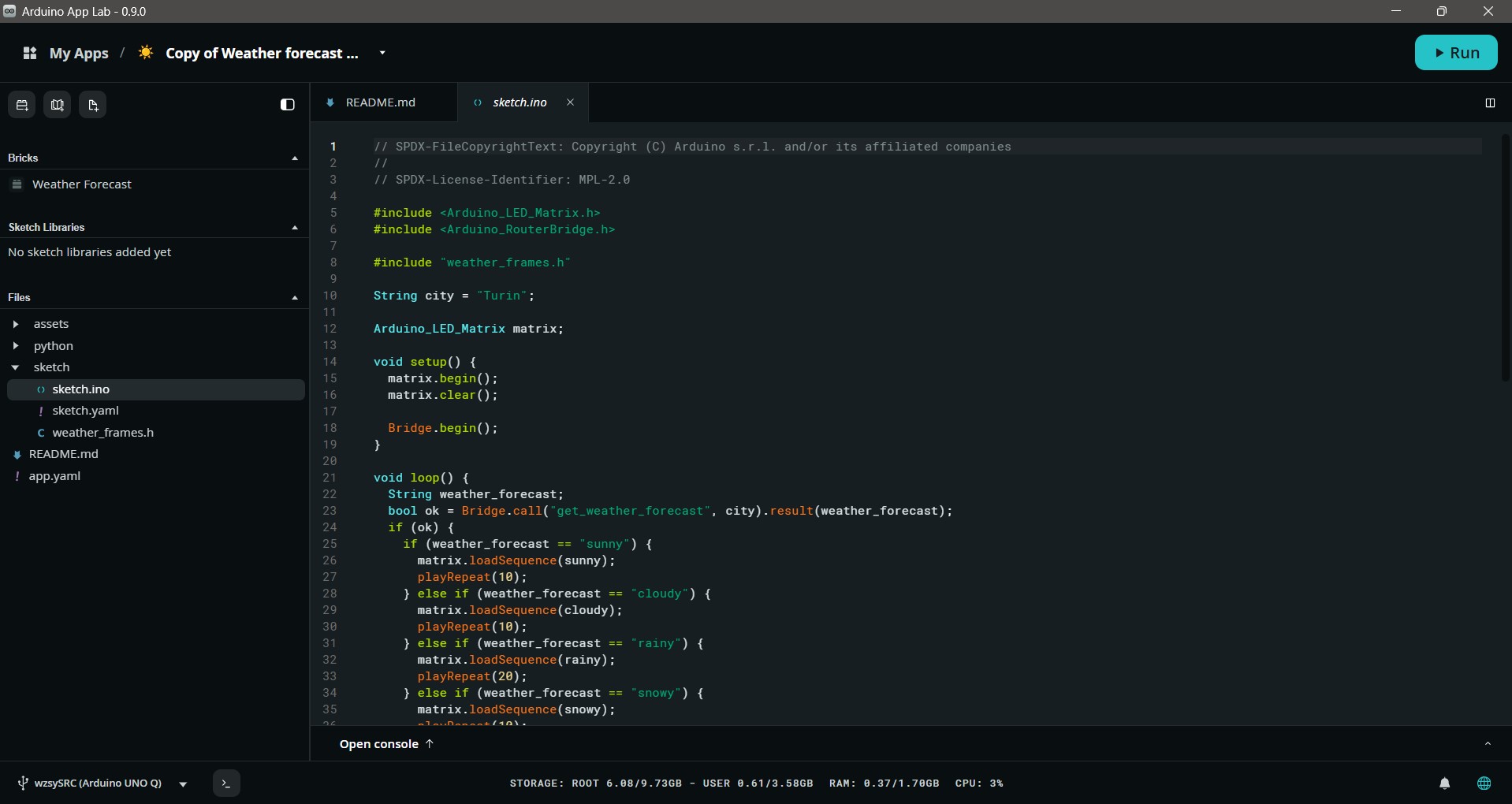The width and height of the screenshot is (1512, 804).
Task: Open the terminal from the status bar
Action: pos(226,784)
